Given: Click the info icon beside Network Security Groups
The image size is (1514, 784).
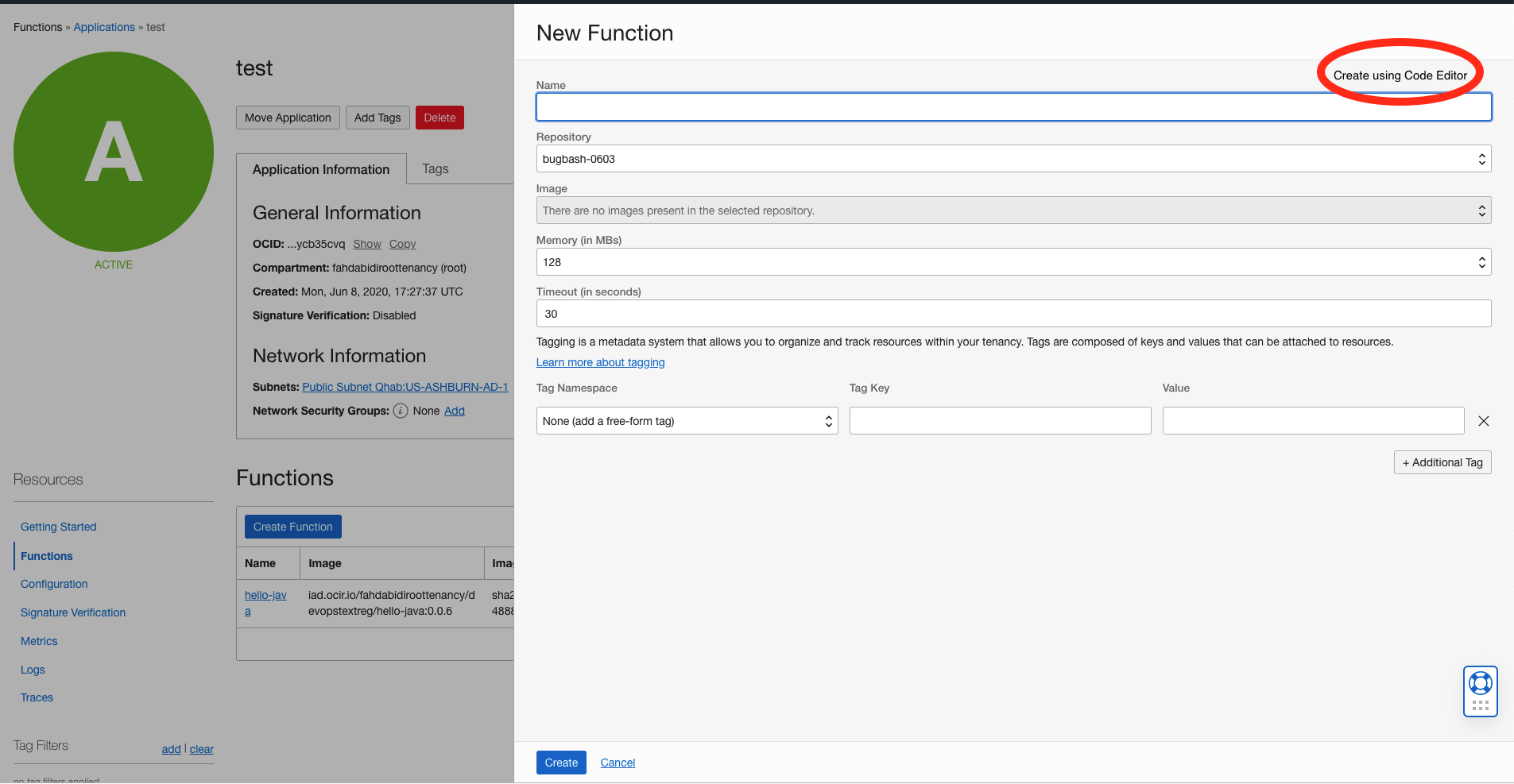Looking at the screenshot, I should click(400, 411).
